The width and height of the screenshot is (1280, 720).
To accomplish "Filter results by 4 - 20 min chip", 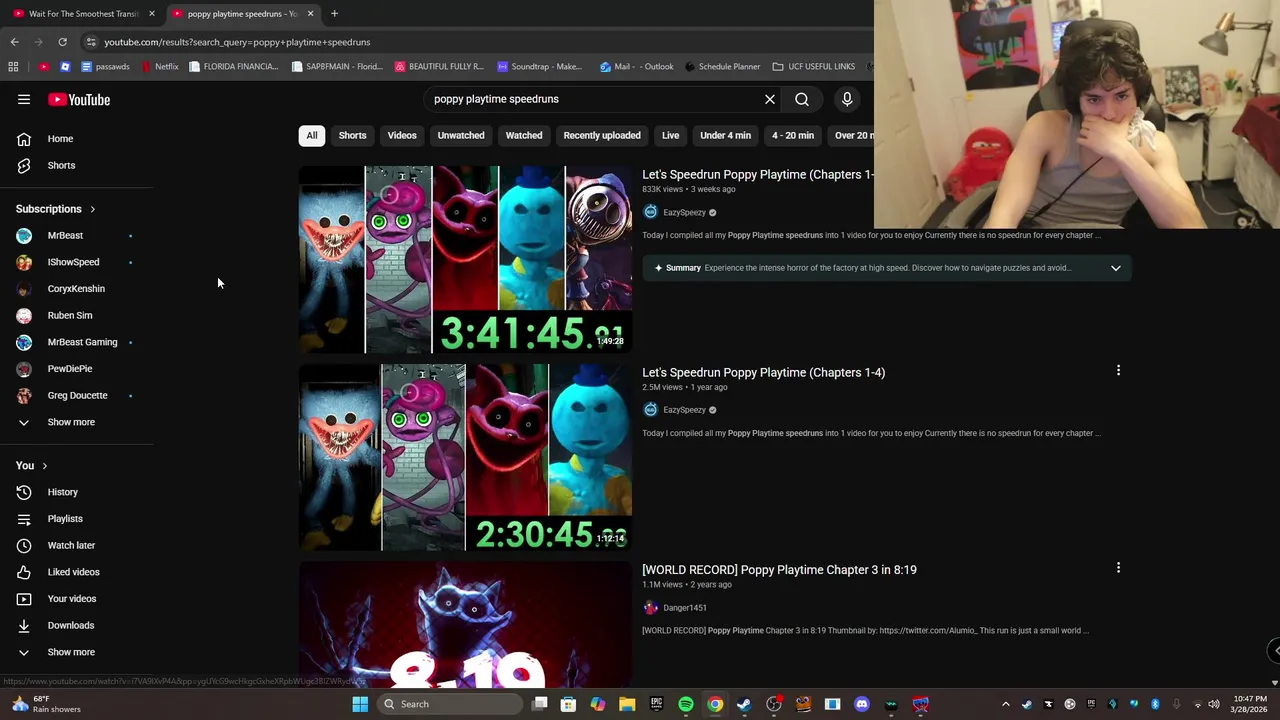I will point(793,135).
